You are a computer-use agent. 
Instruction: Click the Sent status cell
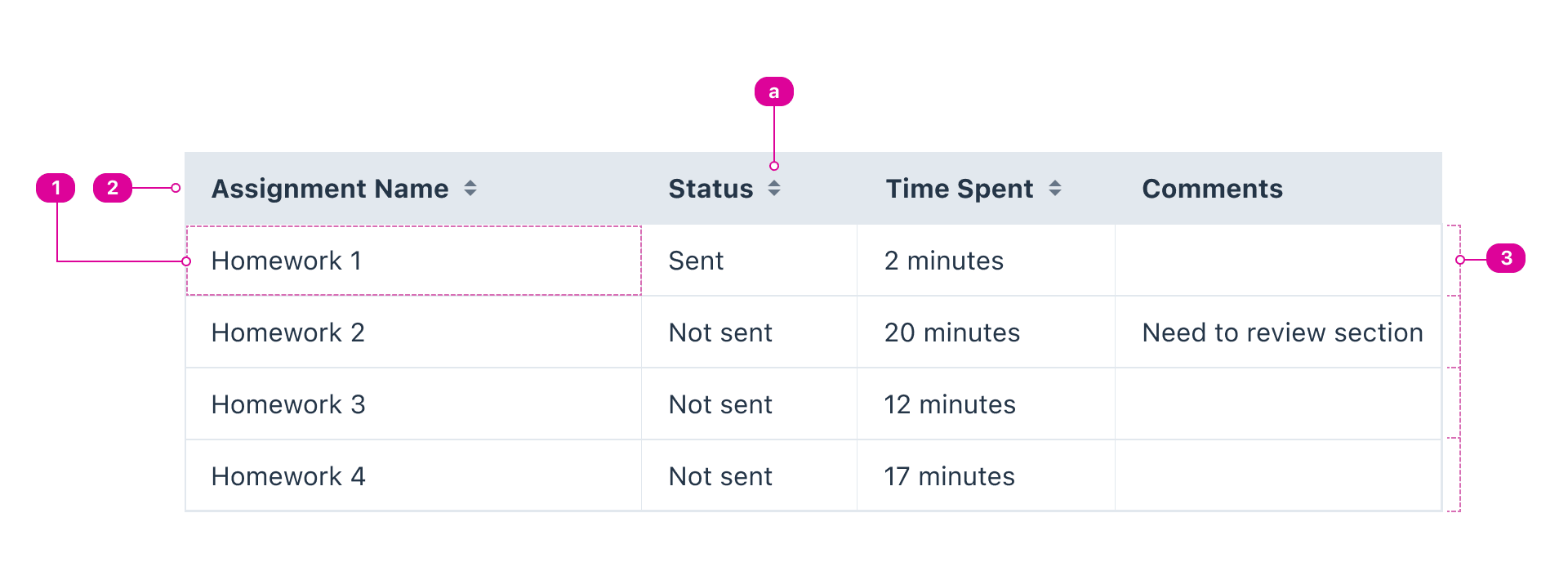696,261
